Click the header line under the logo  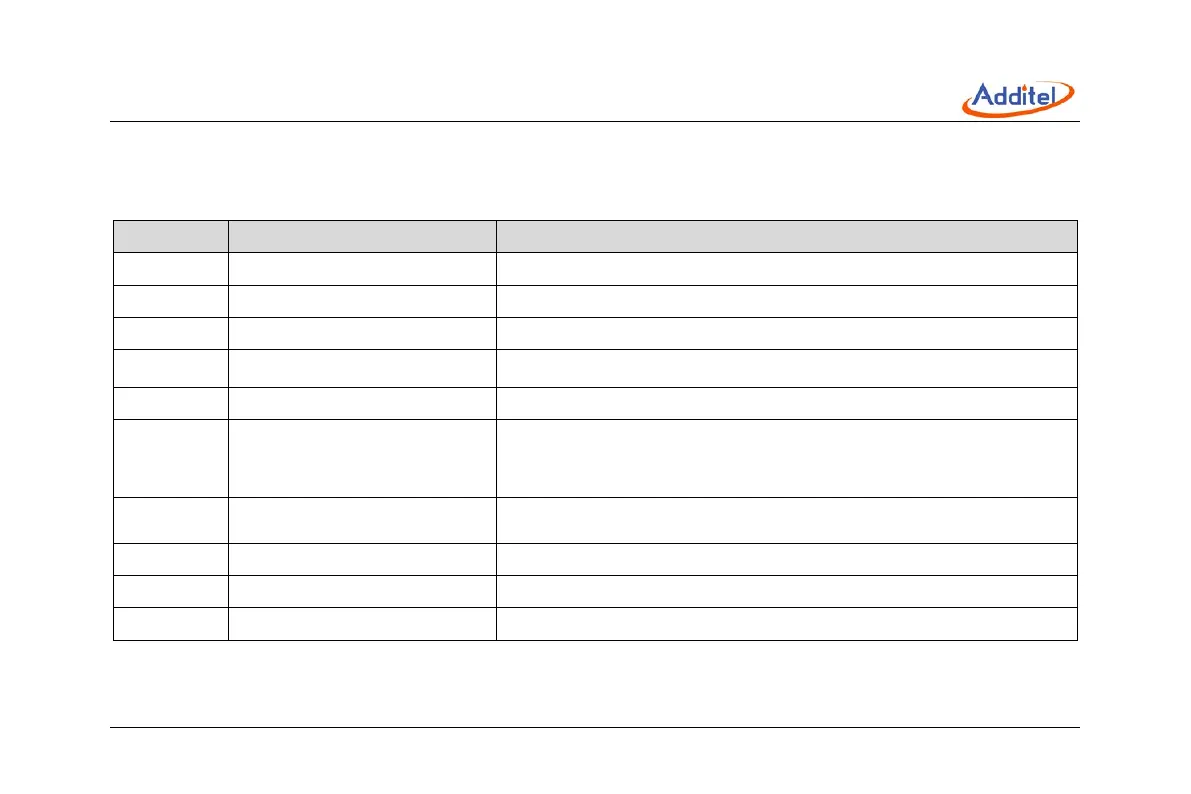595,123
